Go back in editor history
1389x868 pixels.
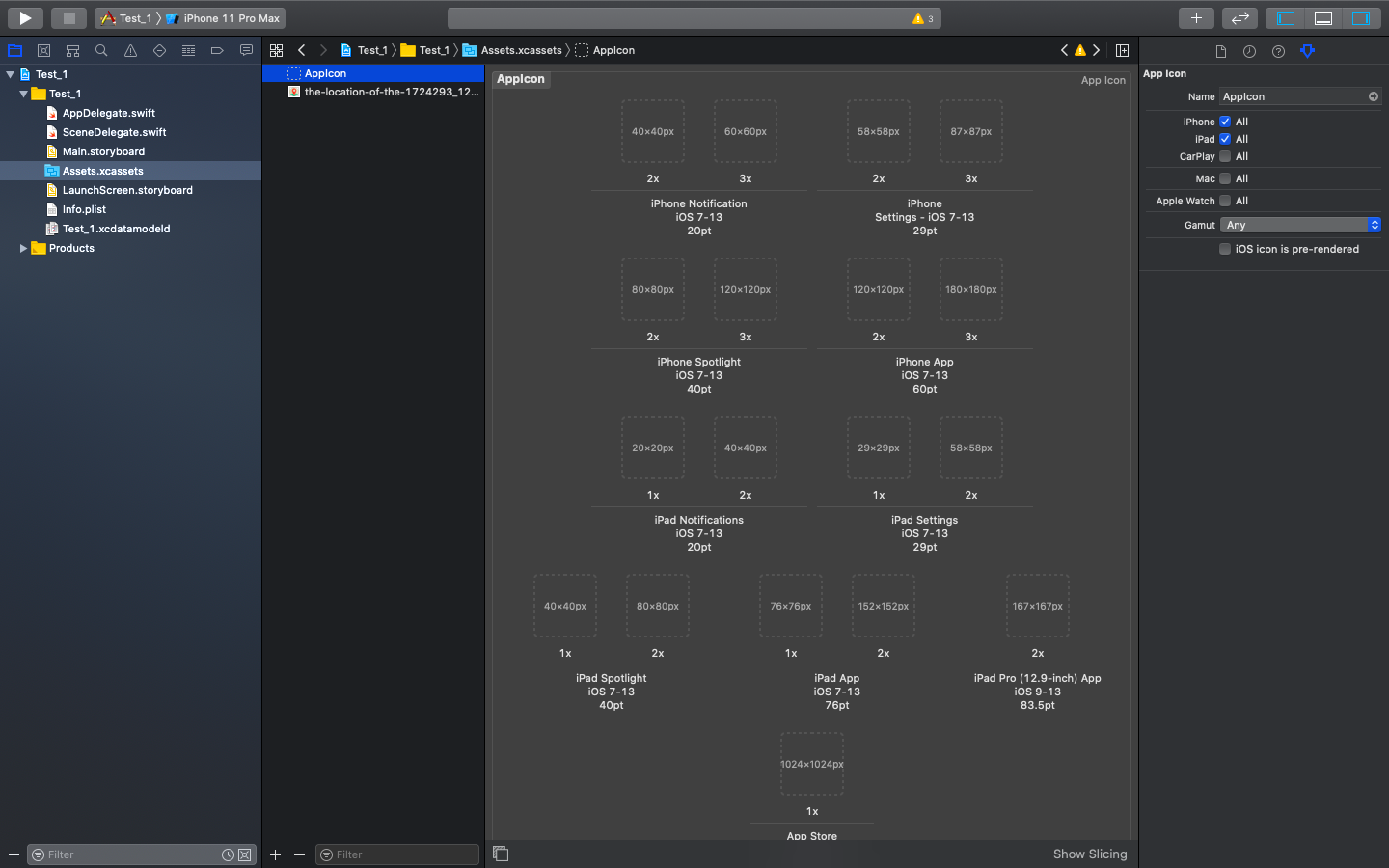point(302,50)
